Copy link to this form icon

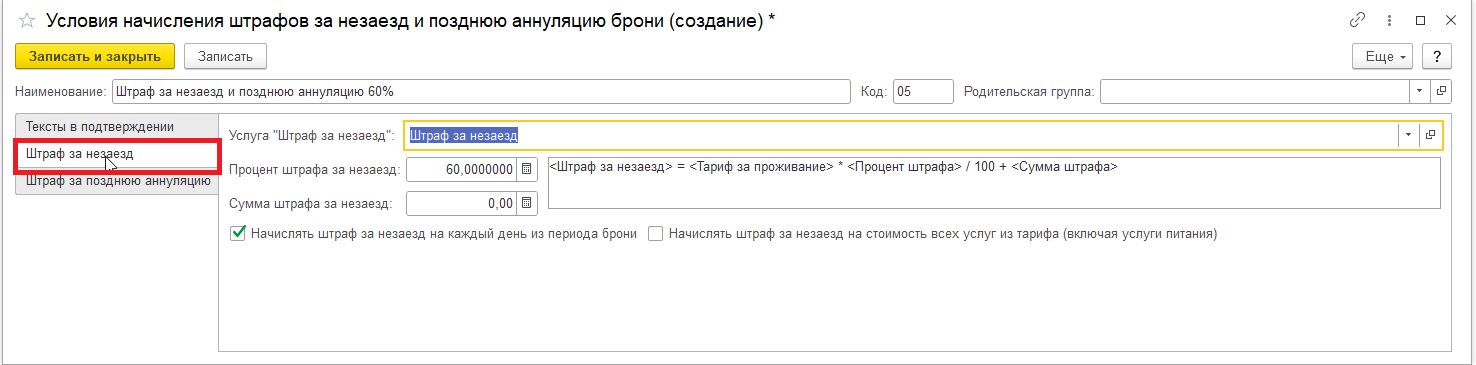pyautogui.click(x=1357, y=20)
